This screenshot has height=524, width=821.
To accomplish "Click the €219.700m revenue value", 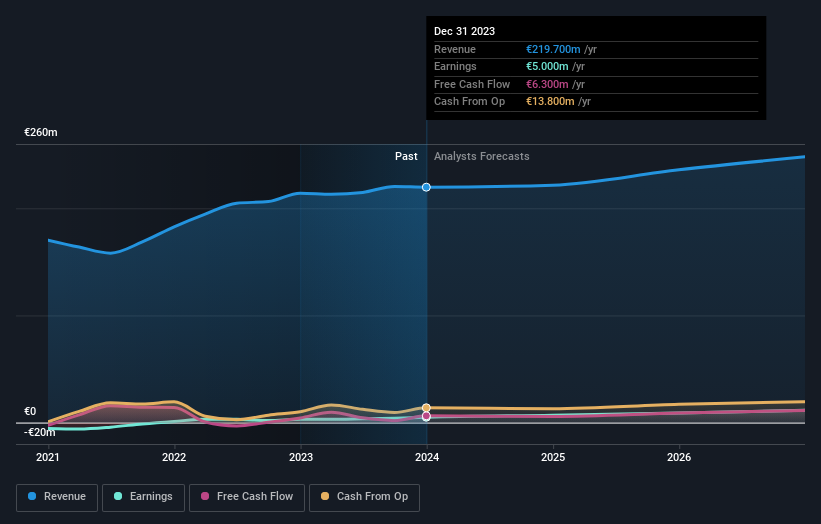I will click(553, 49).
